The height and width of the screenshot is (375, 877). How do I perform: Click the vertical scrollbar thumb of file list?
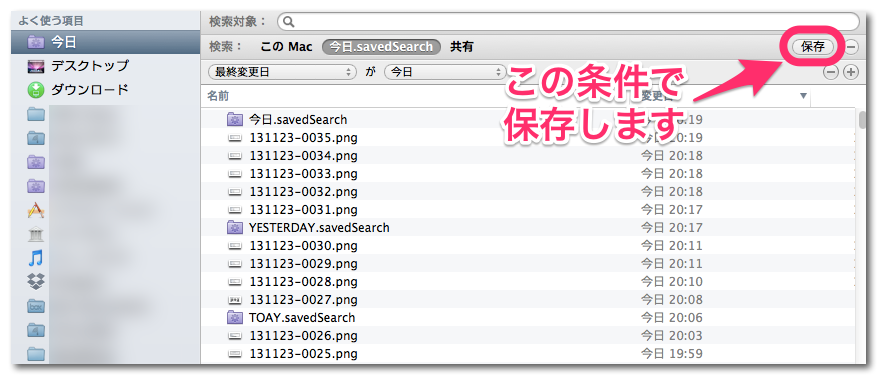(x=862, y=120)
